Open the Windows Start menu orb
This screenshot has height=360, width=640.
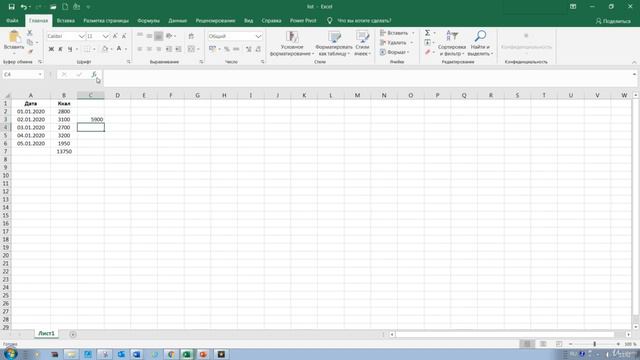coord(10,353)
